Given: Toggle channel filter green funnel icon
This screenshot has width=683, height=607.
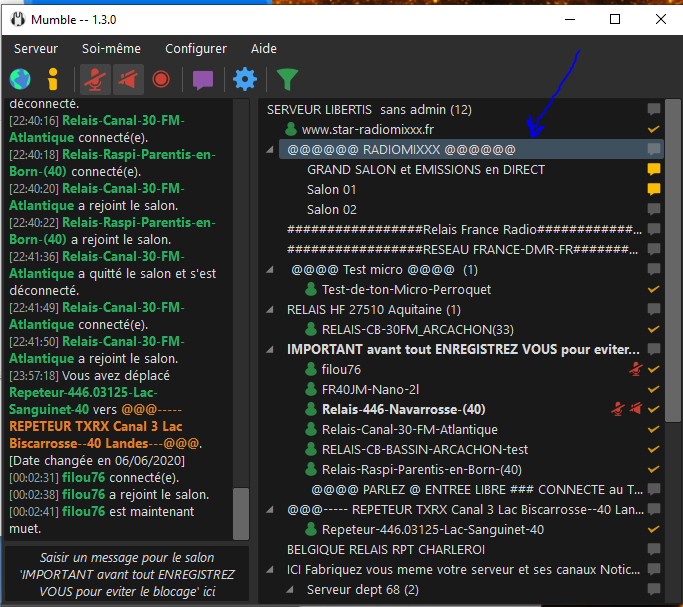Looking at the screenshot, I should [287, 80].
